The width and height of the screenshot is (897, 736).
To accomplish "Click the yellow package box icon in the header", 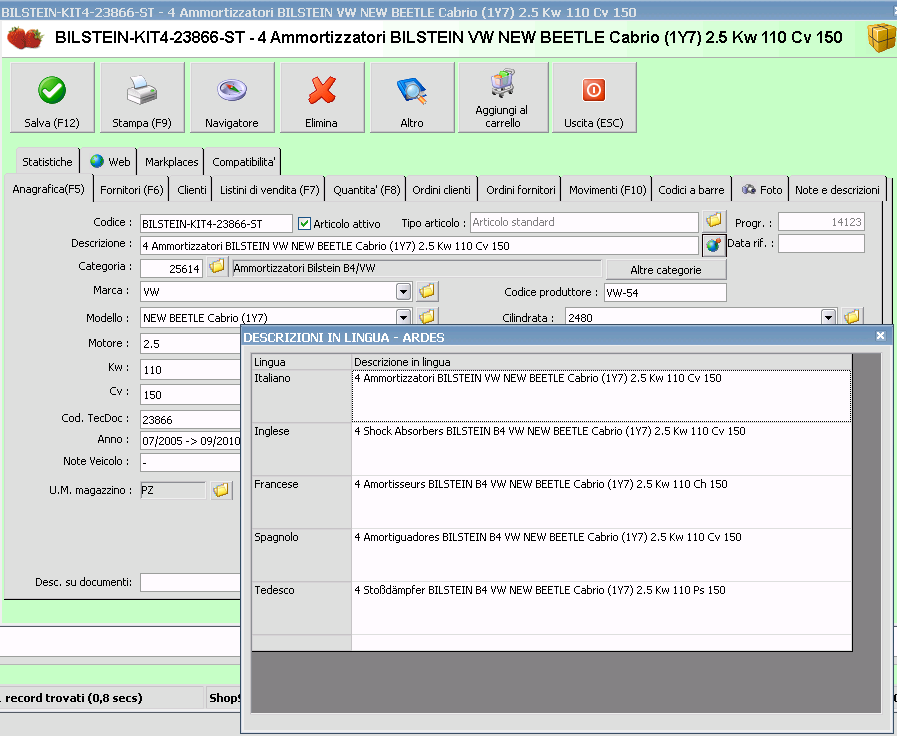I will [x=881, y=38].
